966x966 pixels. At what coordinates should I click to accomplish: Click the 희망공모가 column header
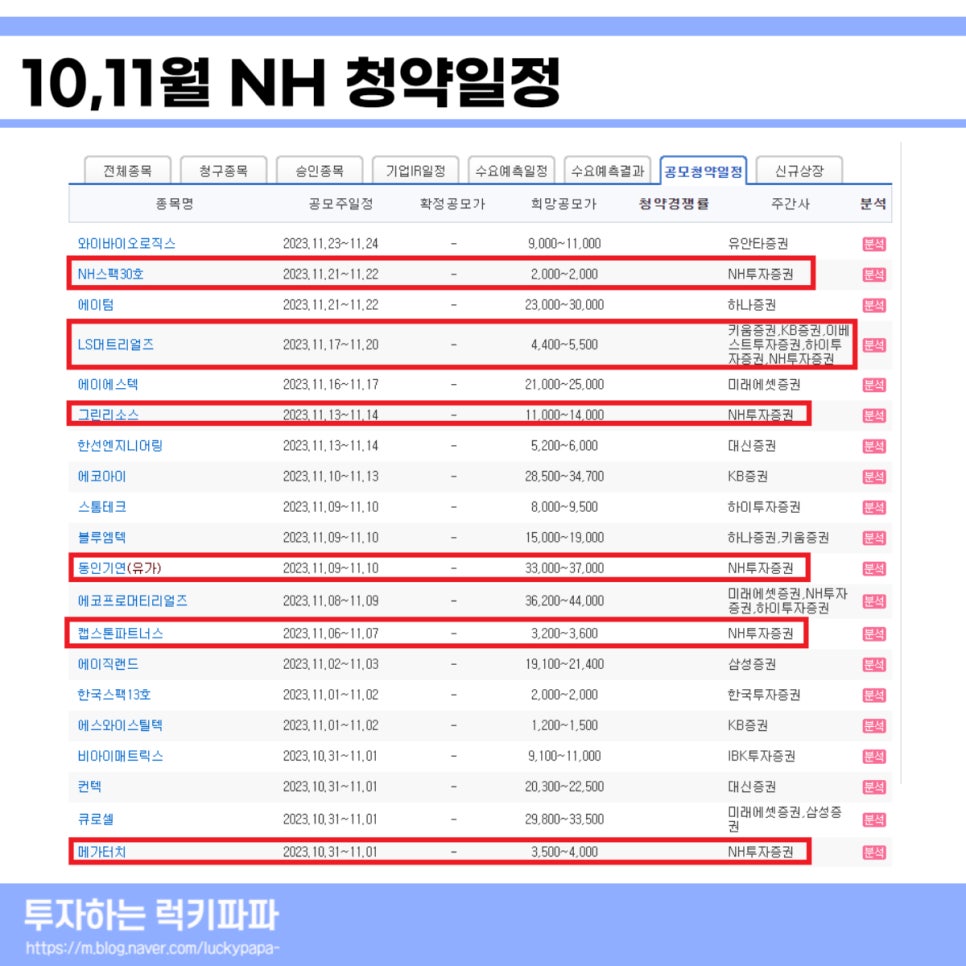pos(564,204)
